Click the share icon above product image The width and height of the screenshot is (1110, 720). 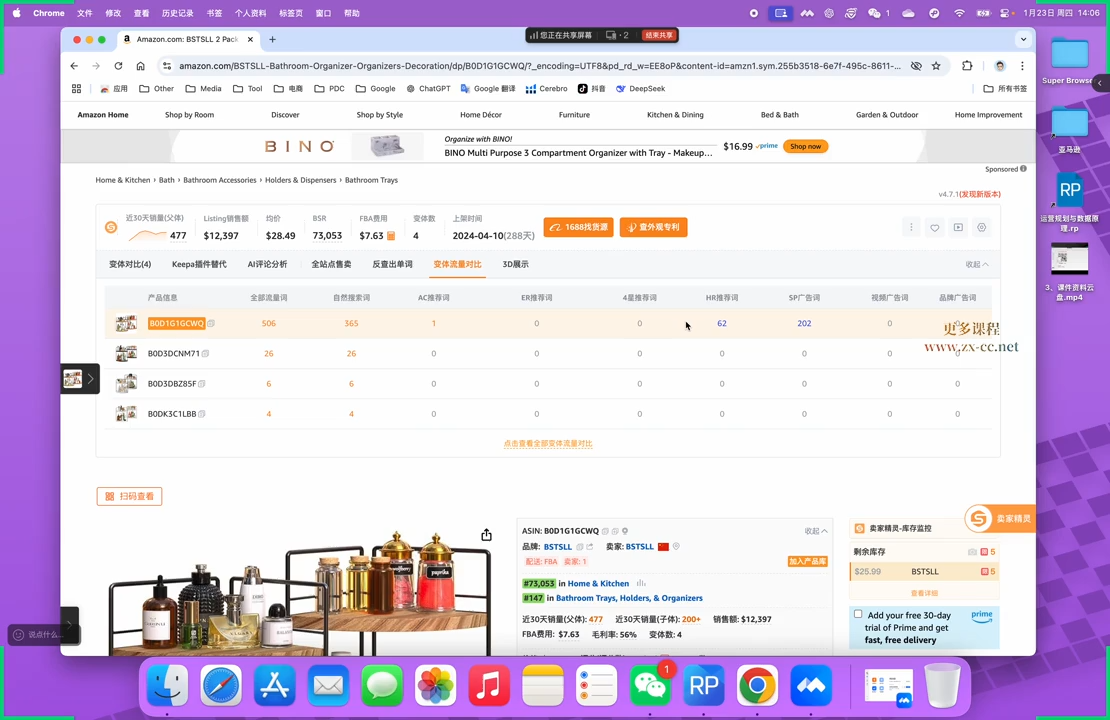[x=486, y=535]
